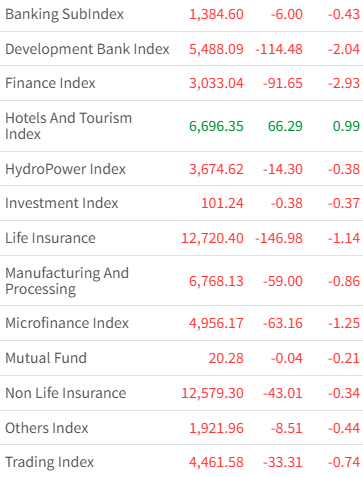Click Life Insurance value 12,720.40
The height and width of the screenshot is (477, 363).
click(213, 238)
